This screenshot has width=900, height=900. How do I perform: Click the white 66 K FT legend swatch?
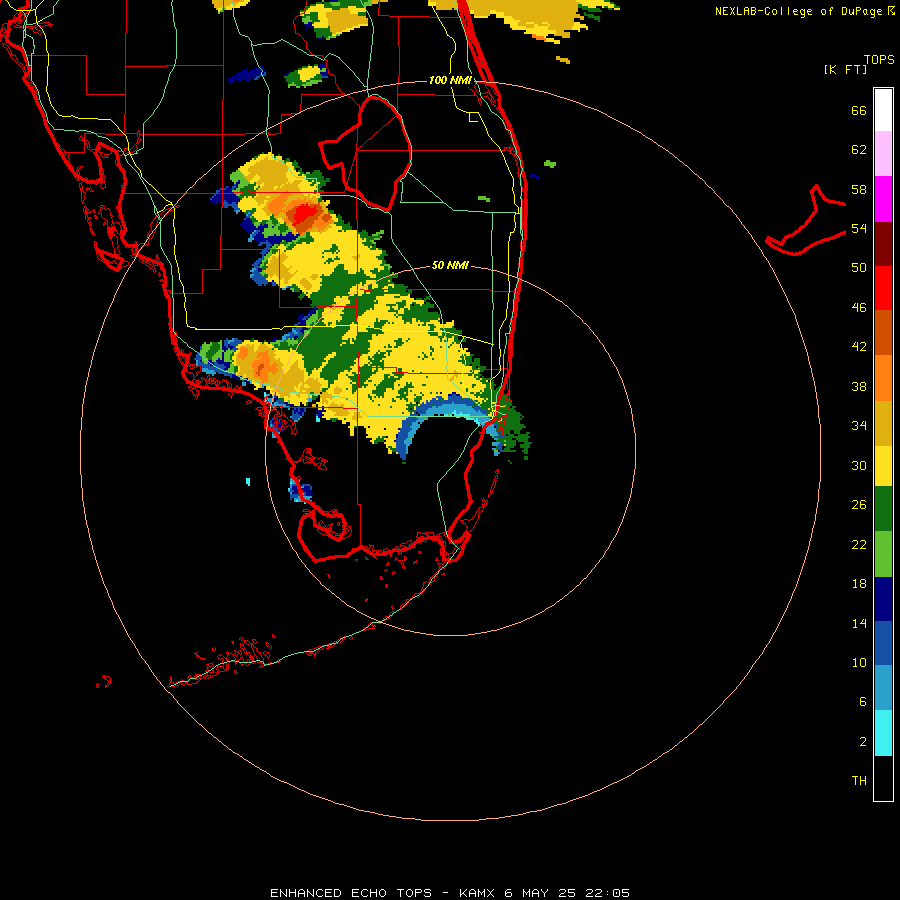click(883, 110)
